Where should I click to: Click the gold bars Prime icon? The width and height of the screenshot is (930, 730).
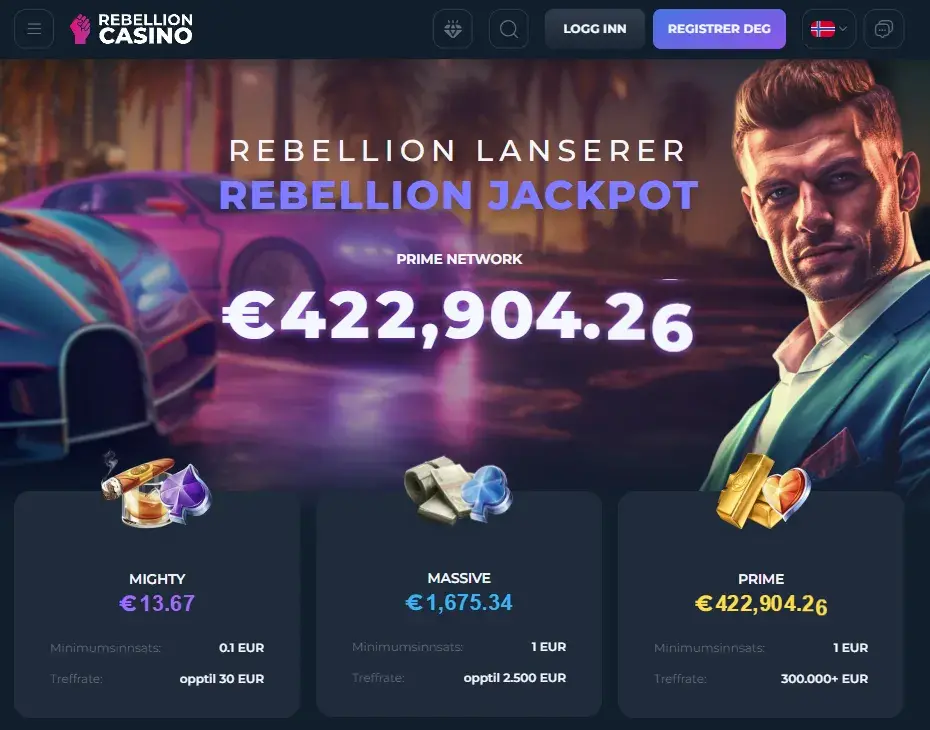763,492
